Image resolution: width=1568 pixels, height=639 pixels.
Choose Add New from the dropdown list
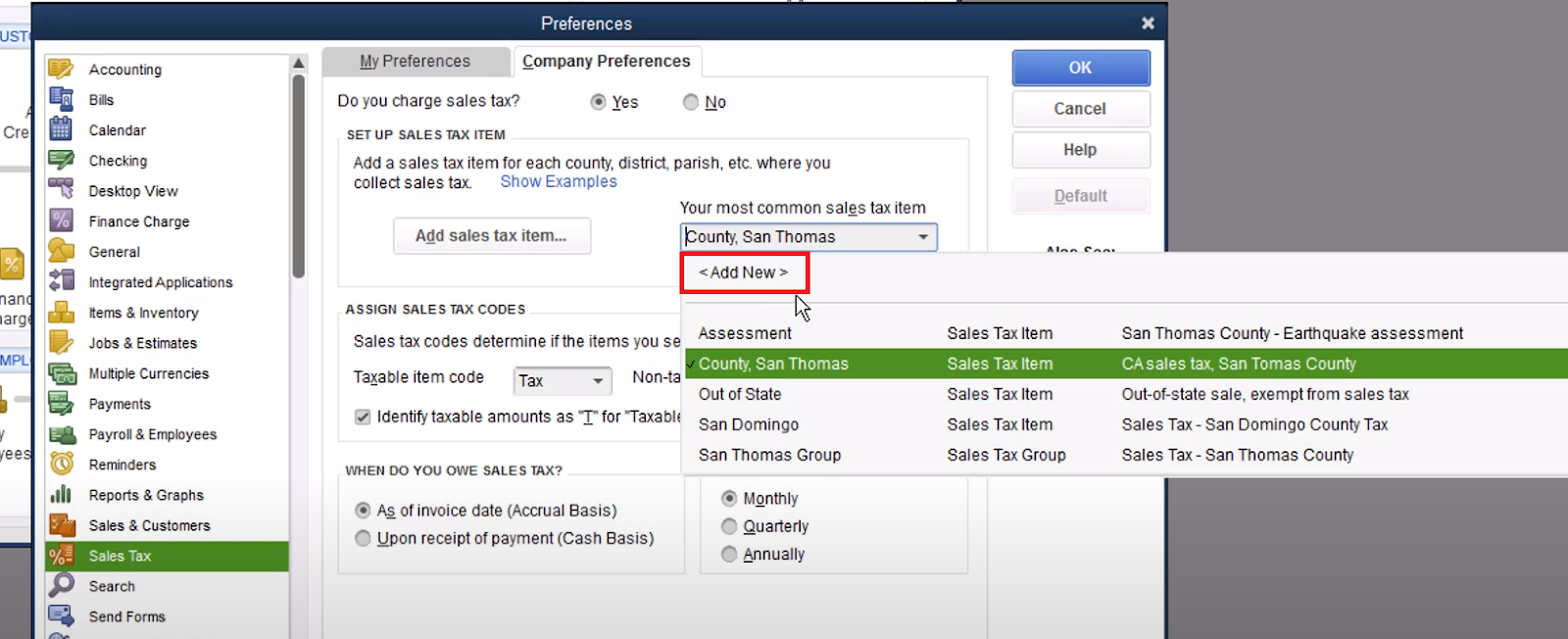point(743,272)
